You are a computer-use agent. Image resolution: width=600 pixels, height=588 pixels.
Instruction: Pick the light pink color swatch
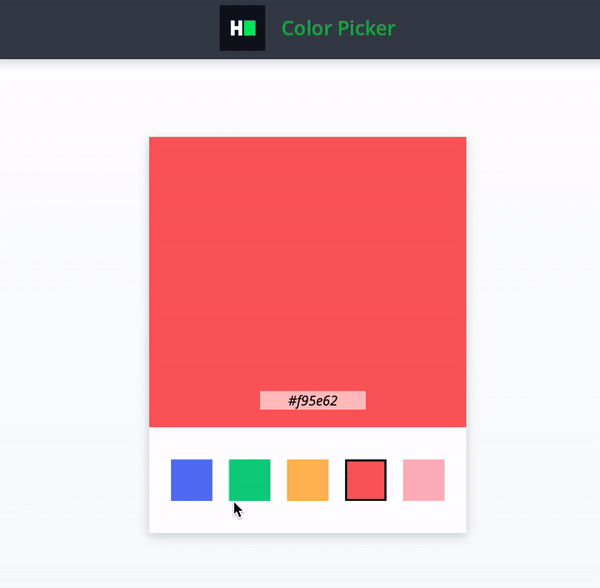click(423, 480)
